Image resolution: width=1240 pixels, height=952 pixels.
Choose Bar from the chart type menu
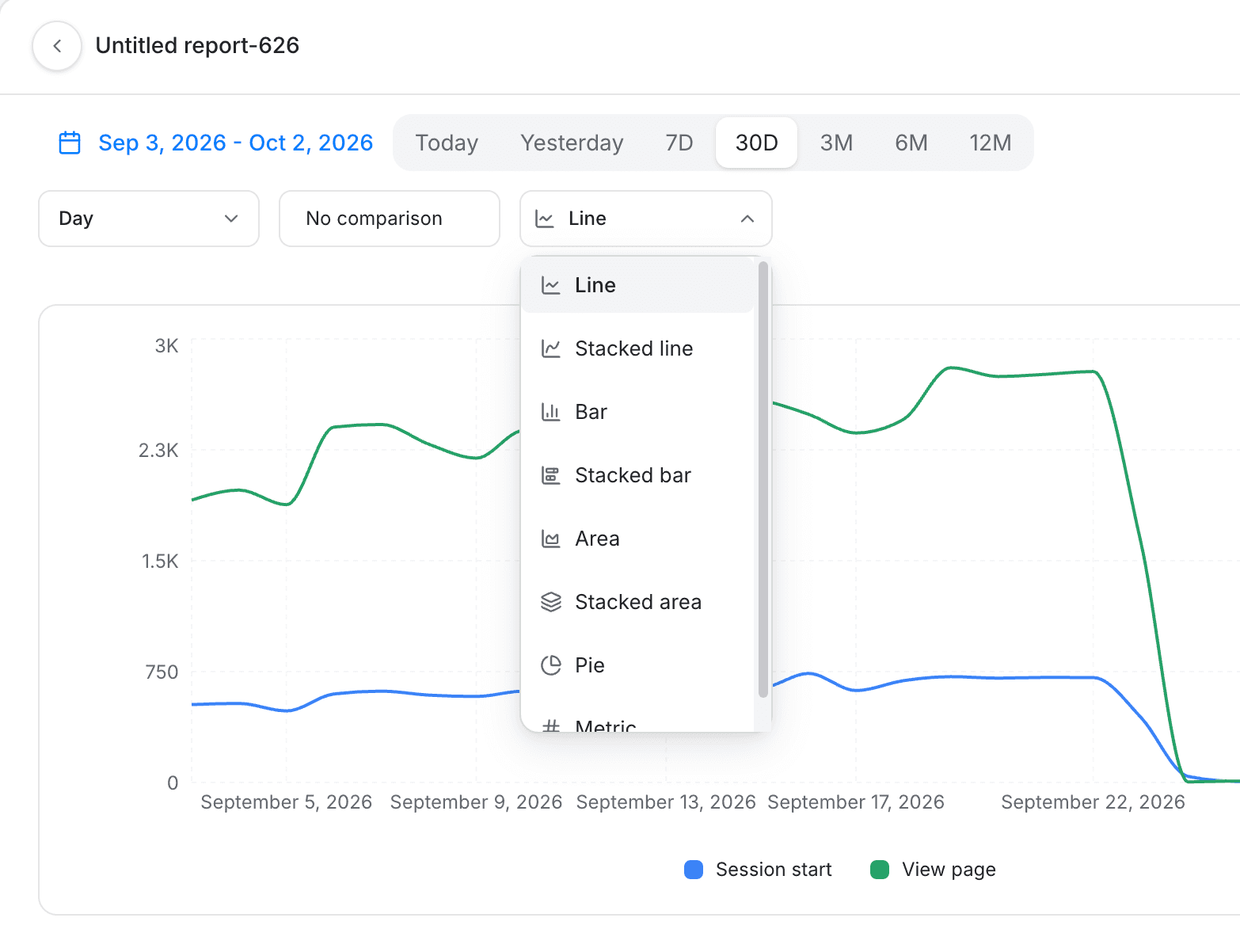pyautogui.click(x=638, y=412)
